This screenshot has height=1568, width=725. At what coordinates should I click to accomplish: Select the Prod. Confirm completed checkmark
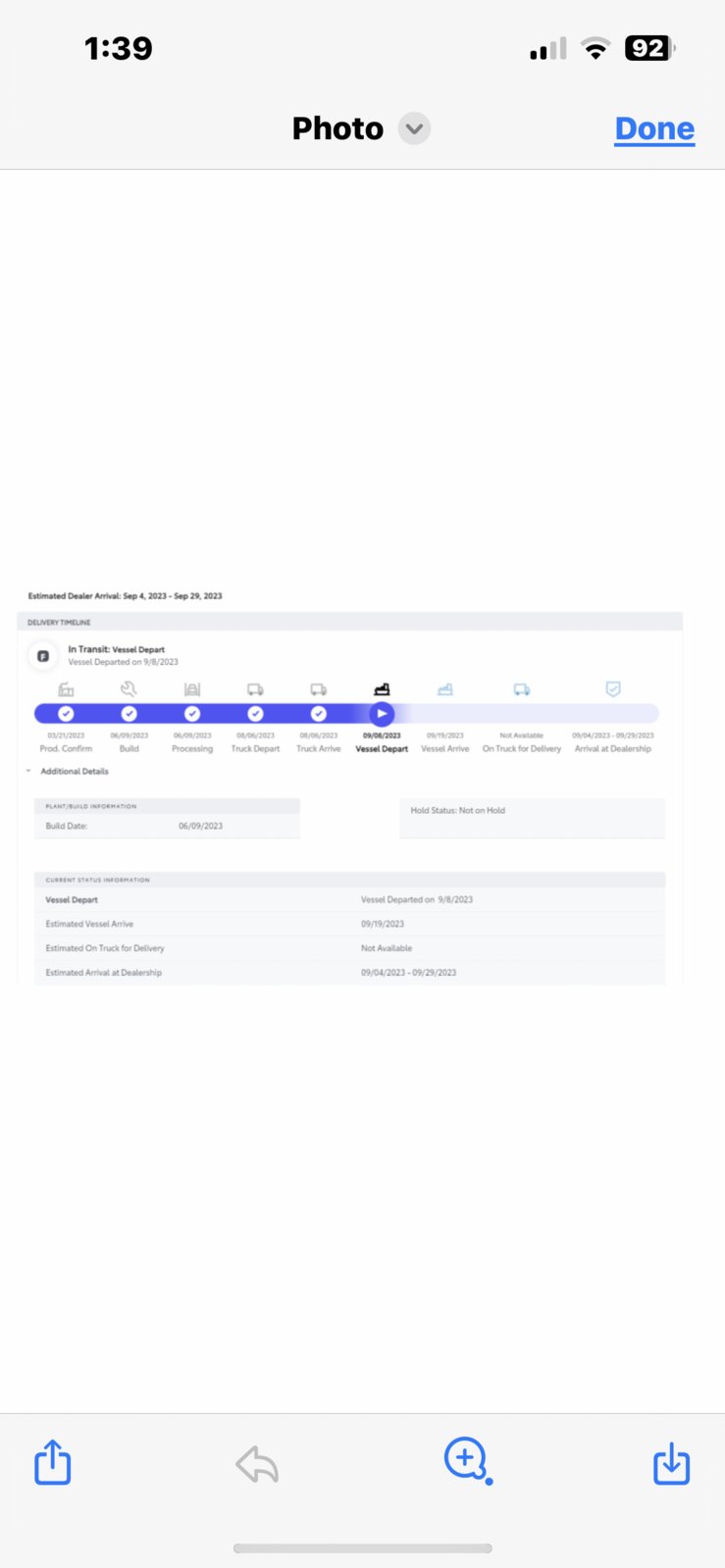[66, 714]
